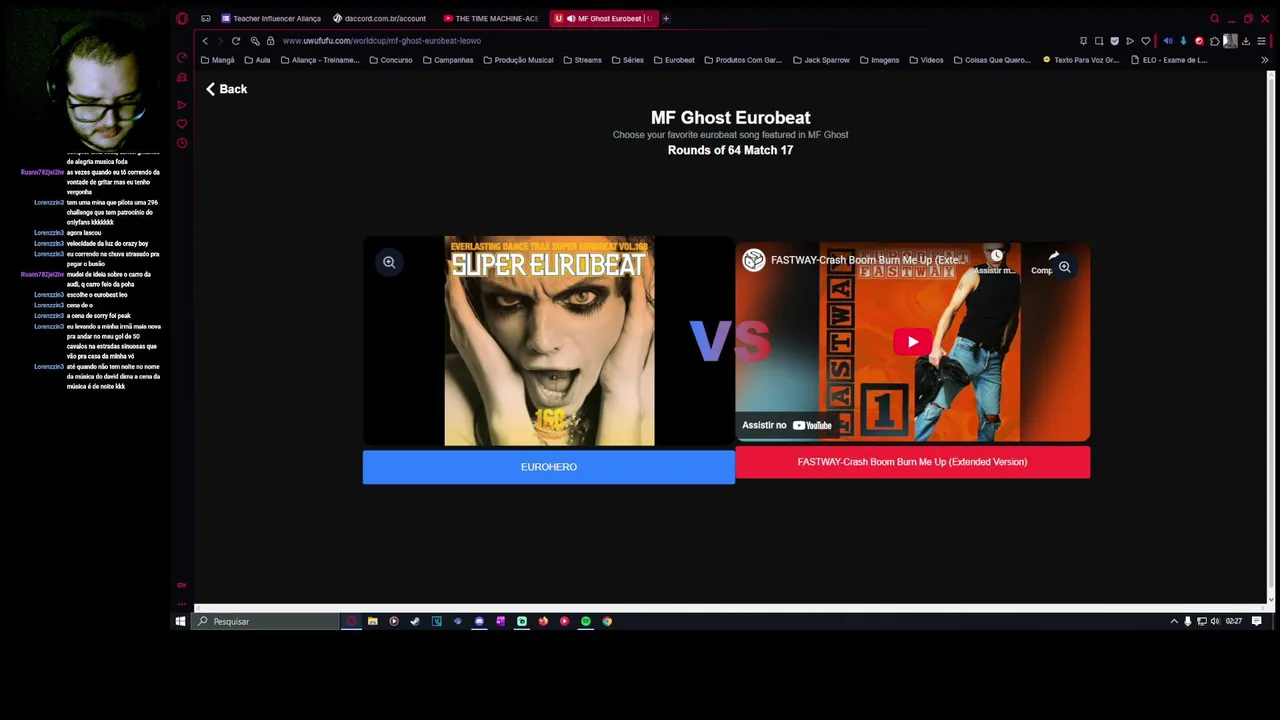This screenshot has width=1280, height=720.
Task: Go back using the Back arrow link
Action: (x=226, y=89)
